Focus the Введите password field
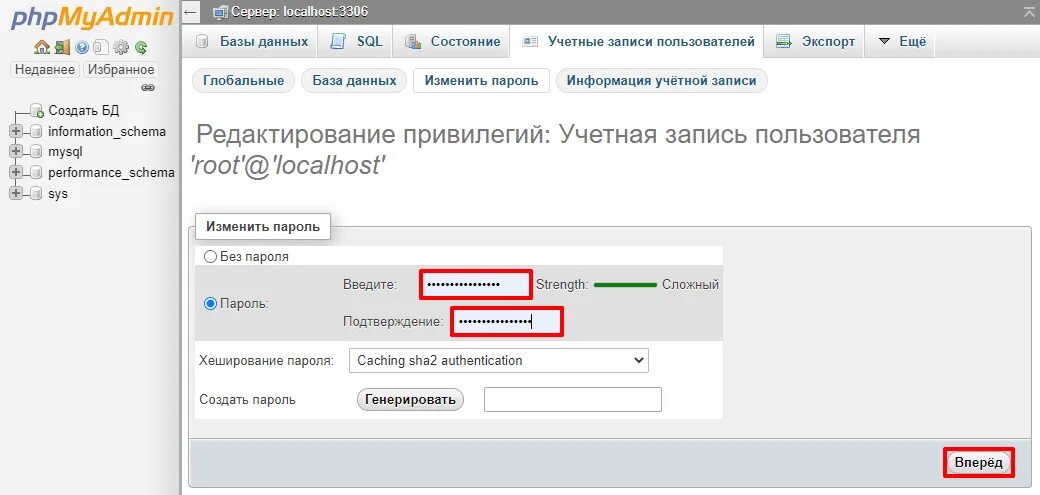The image size is (1040, 495). 476,285
